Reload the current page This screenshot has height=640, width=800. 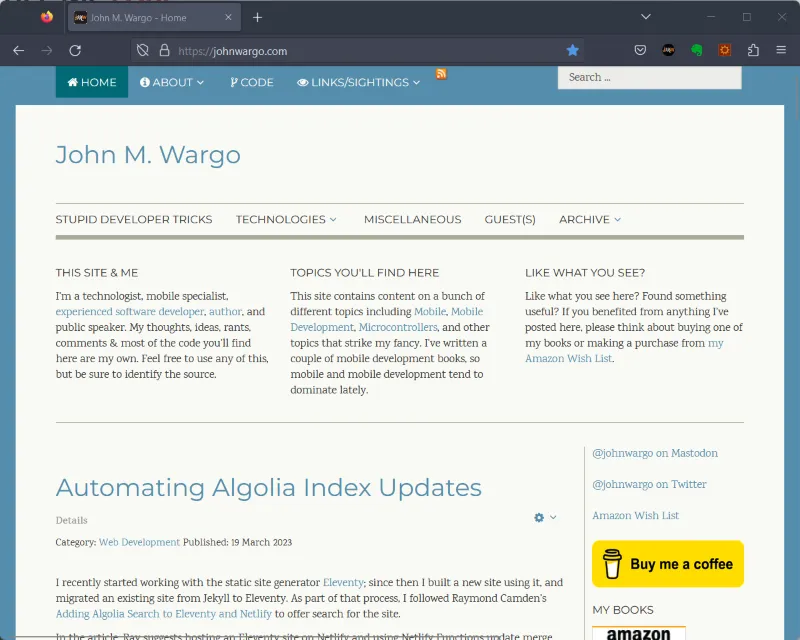point(76,51)
